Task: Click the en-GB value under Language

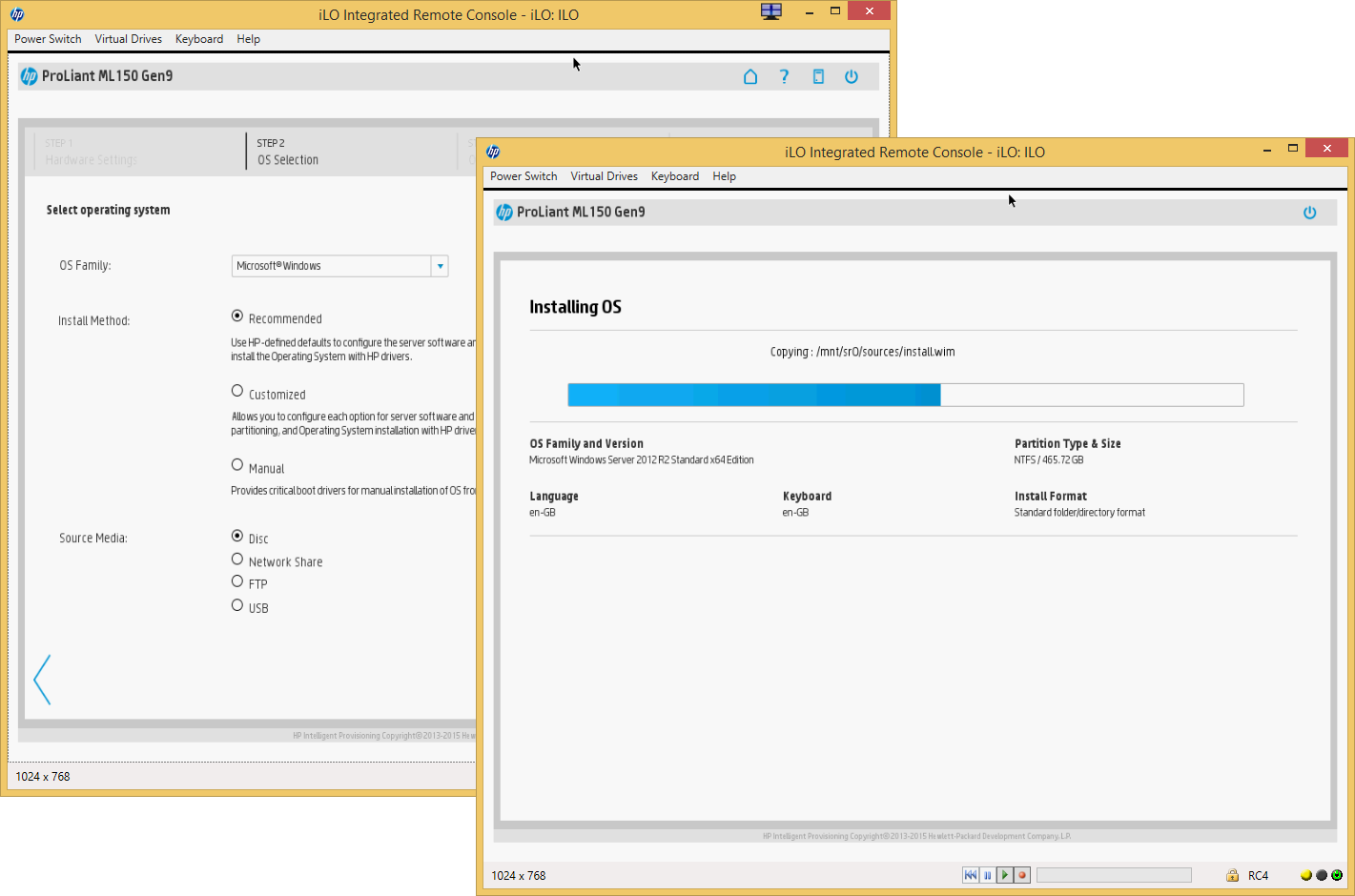Action: click(543, 513)
